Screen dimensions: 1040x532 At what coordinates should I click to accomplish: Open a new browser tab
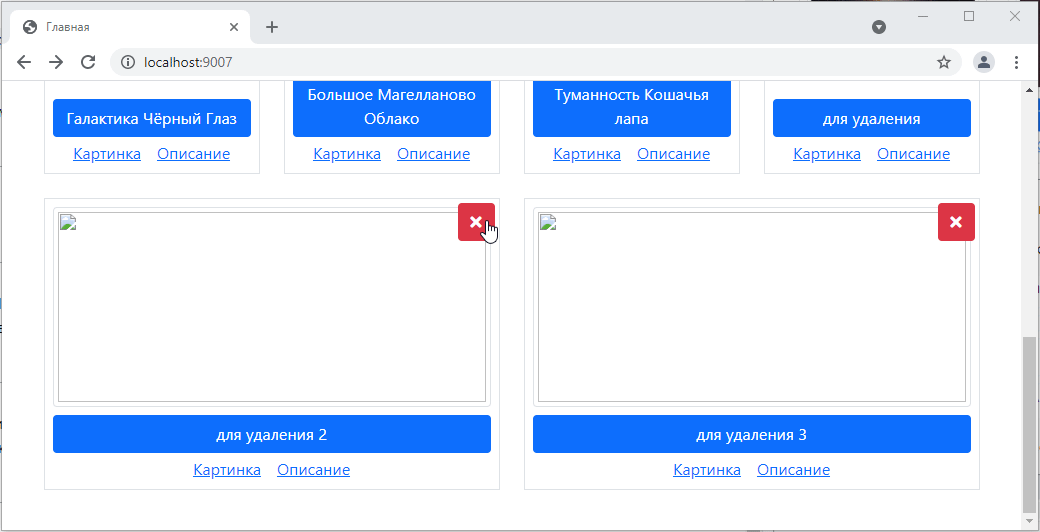click(x=272, y=27)
